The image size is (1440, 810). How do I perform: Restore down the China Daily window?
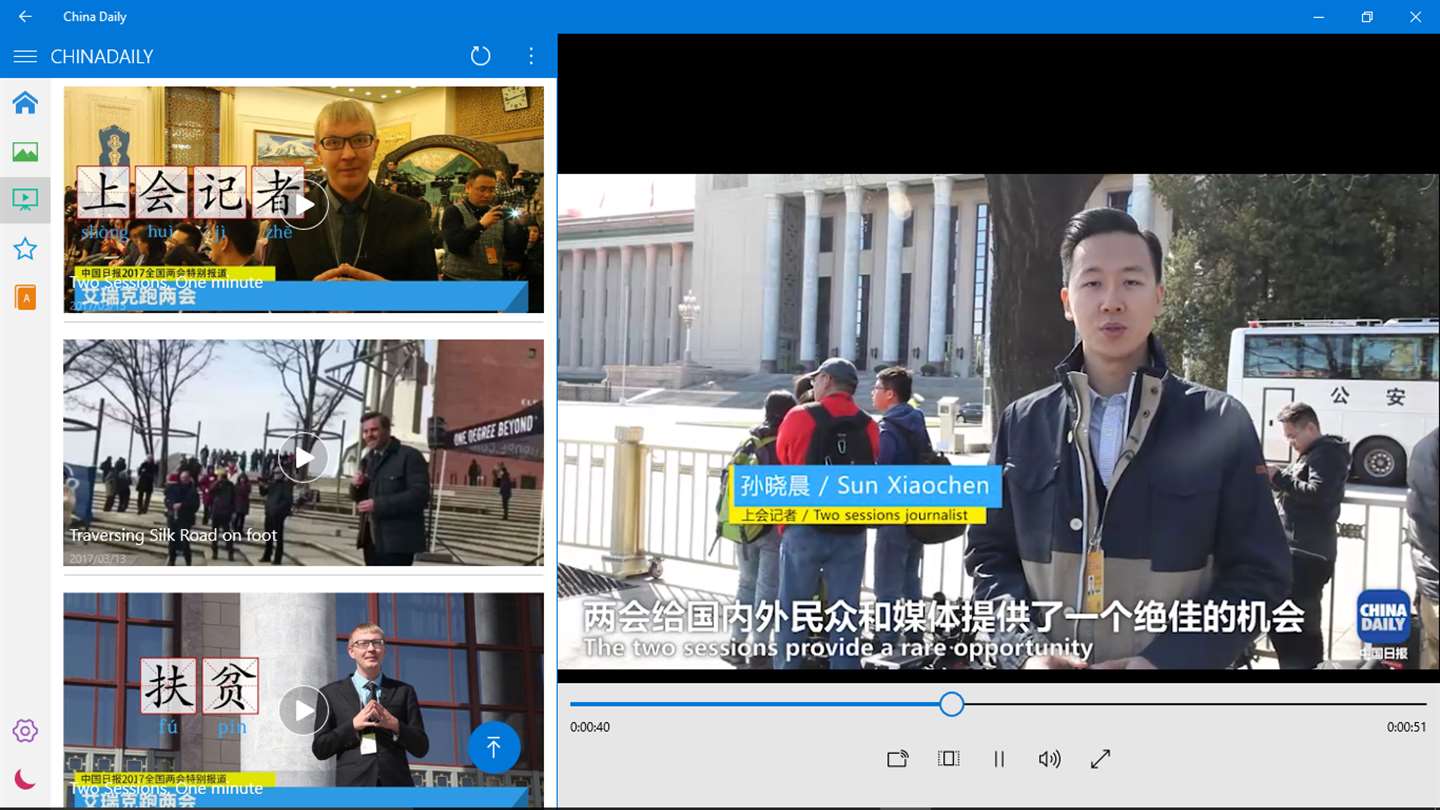1367,17
